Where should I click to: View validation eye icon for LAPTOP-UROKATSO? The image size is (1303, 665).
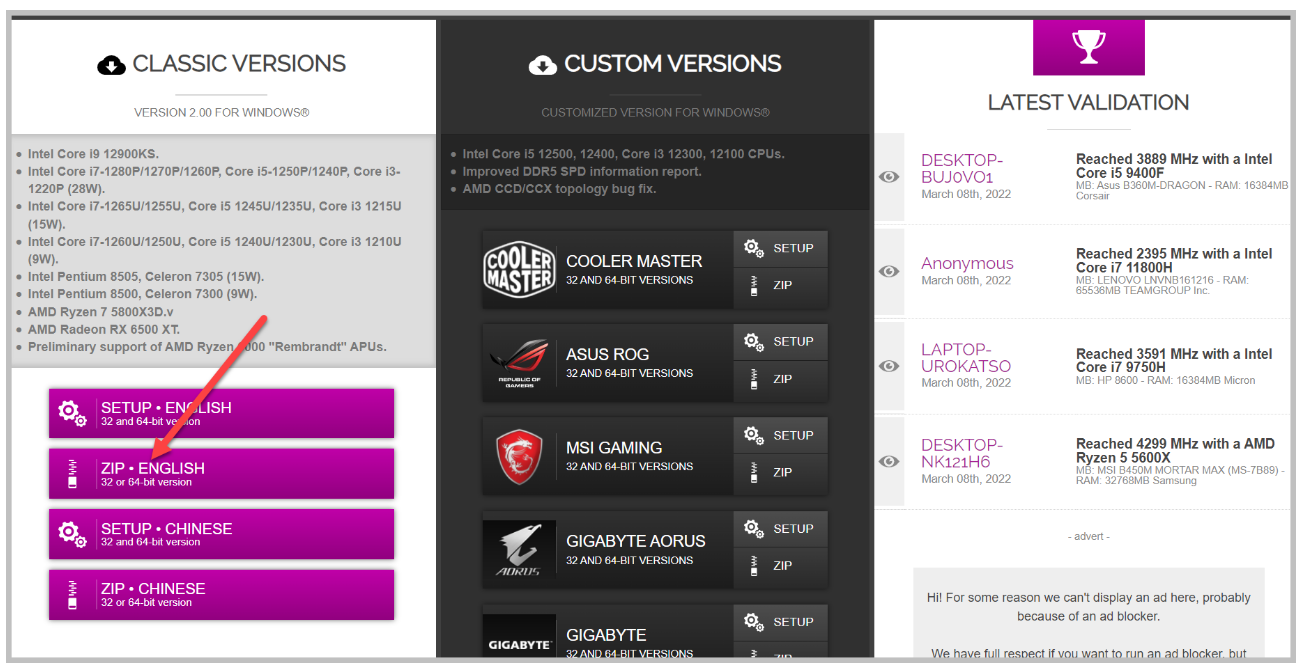click(889, 366)
